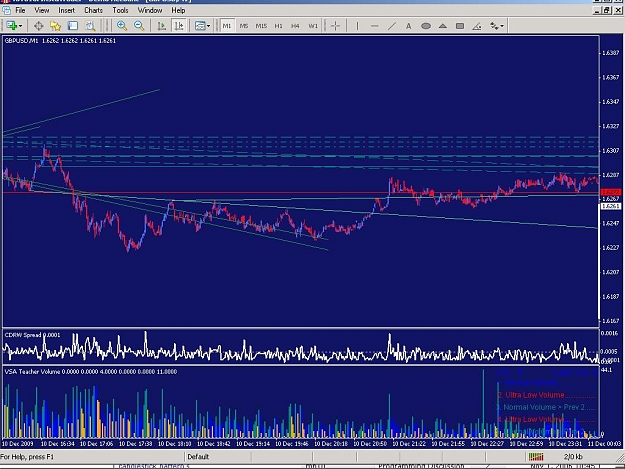Click the New Chart icon

[x=11, y=26]
